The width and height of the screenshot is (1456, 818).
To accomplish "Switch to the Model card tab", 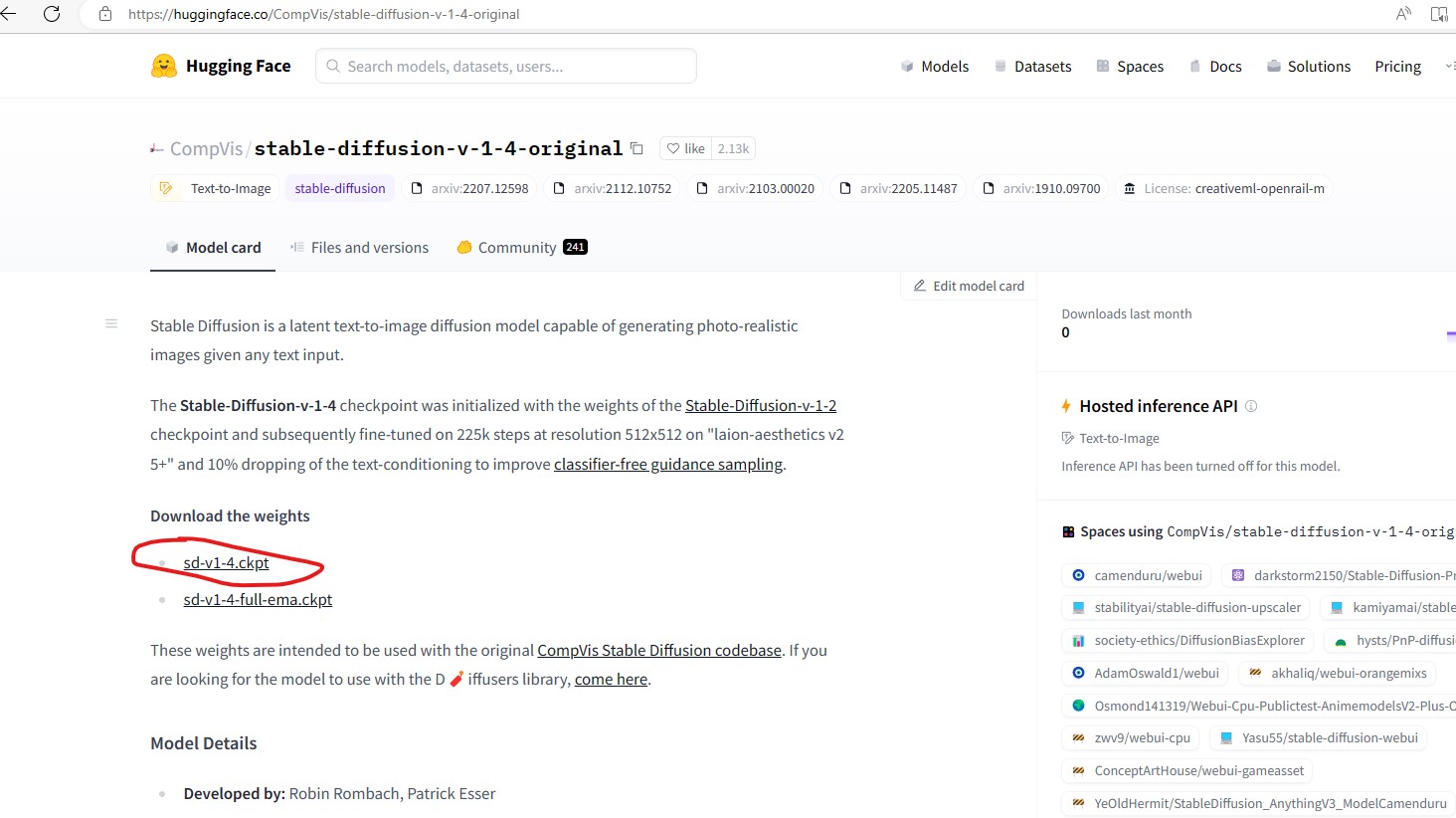I will (213, 247).
